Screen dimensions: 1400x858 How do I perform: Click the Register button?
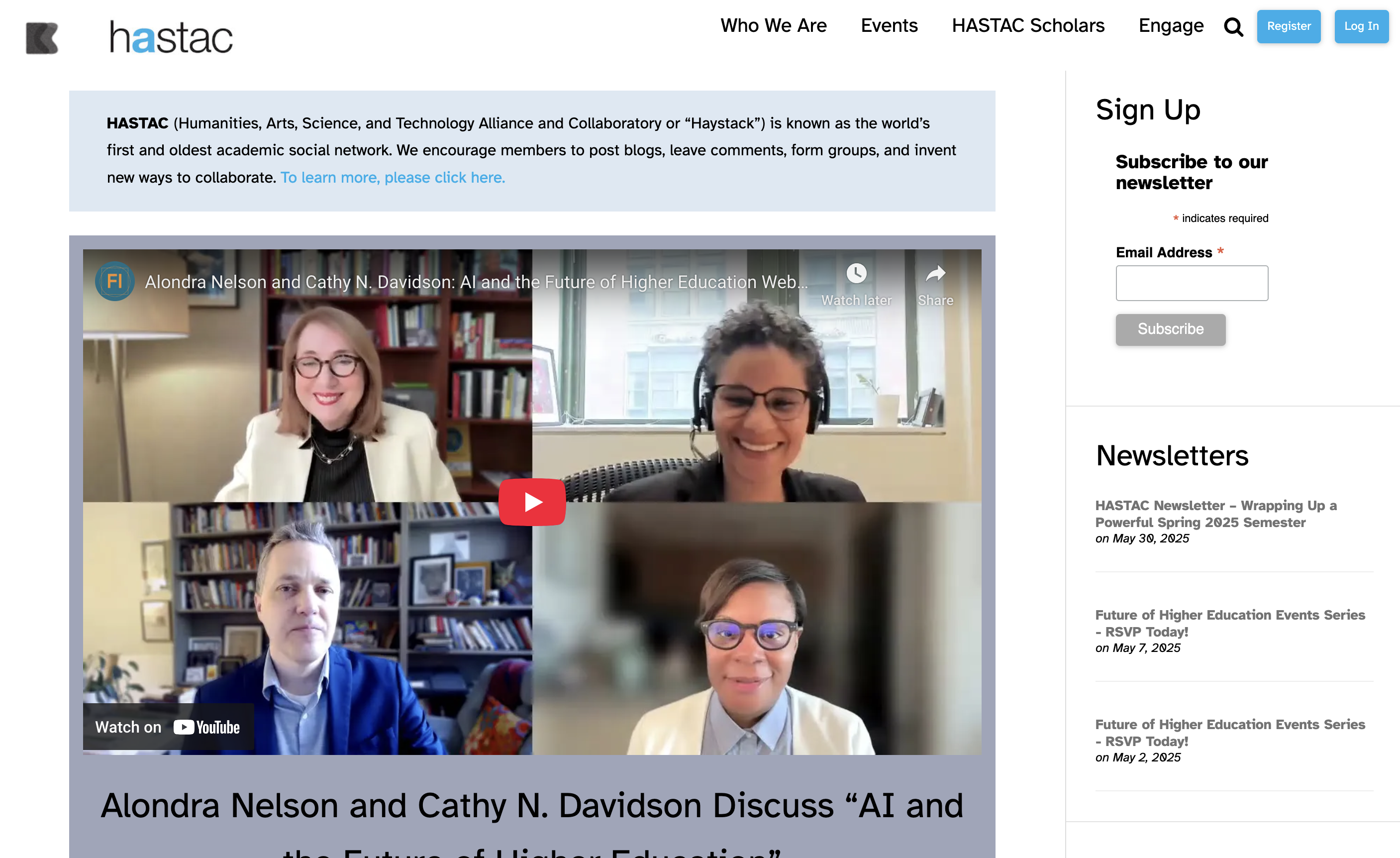[x=1289, y=26]
